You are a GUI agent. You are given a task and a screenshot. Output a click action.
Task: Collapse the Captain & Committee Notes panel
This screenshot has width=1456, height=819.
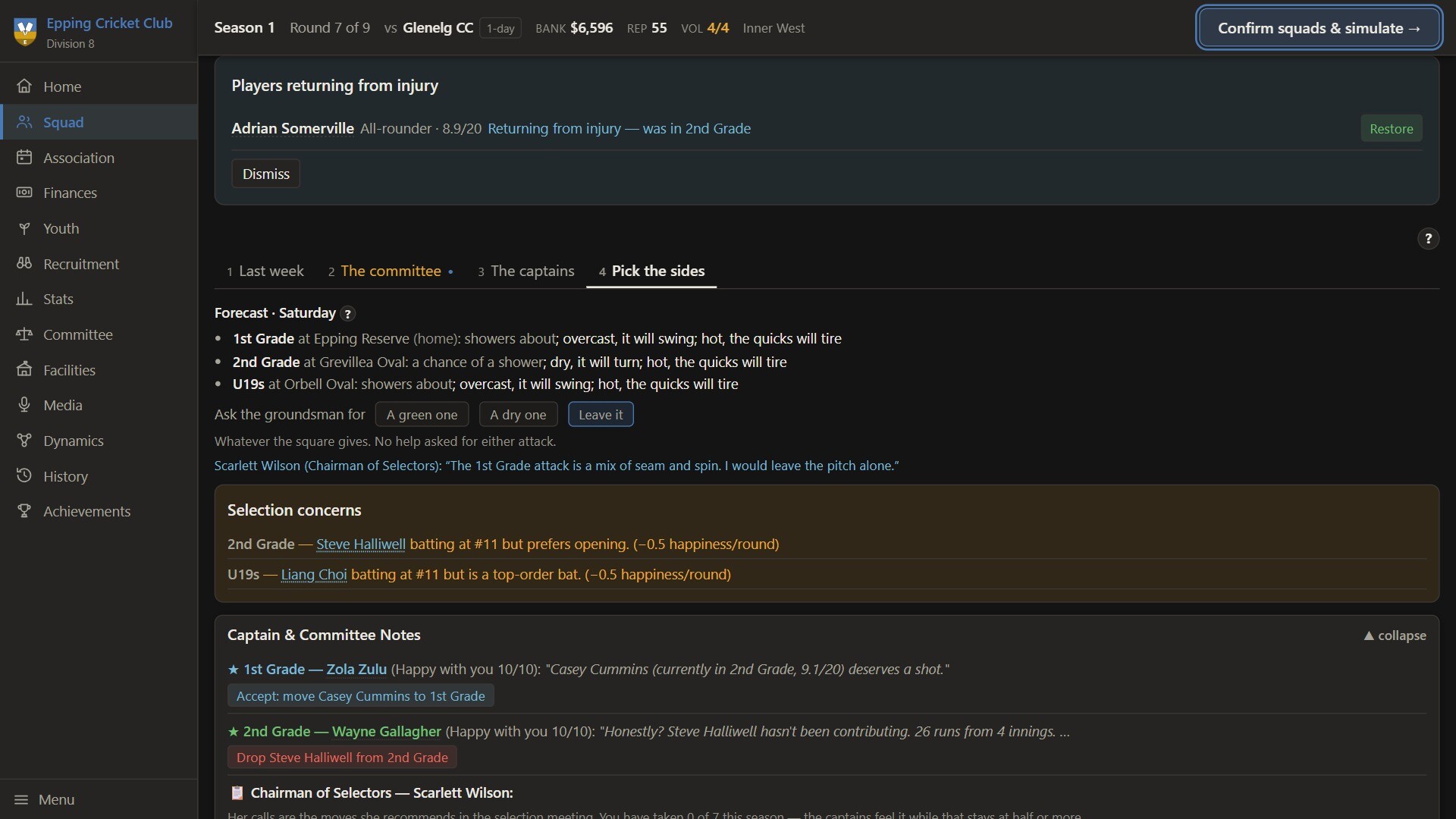1395,635
